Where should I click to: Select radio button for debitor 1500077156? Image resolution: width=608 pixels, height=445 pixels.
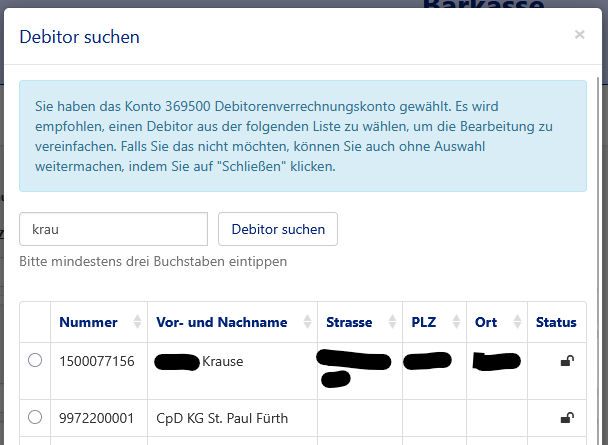(x=35, y=361)
